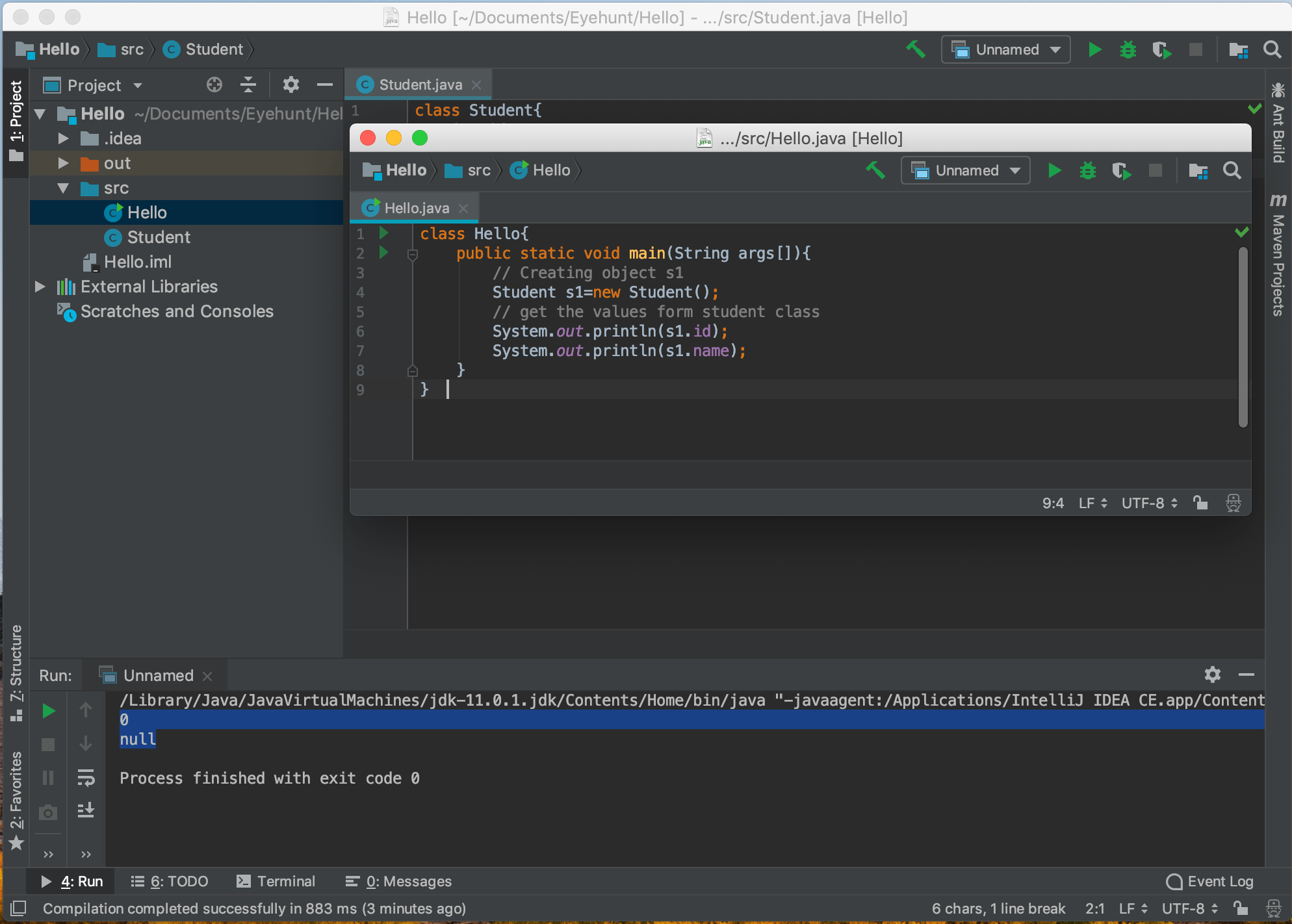Open the LF line separator dropdown
Screen dimensions: 1292x924
pyautogui.click(x=1130, y=908)
